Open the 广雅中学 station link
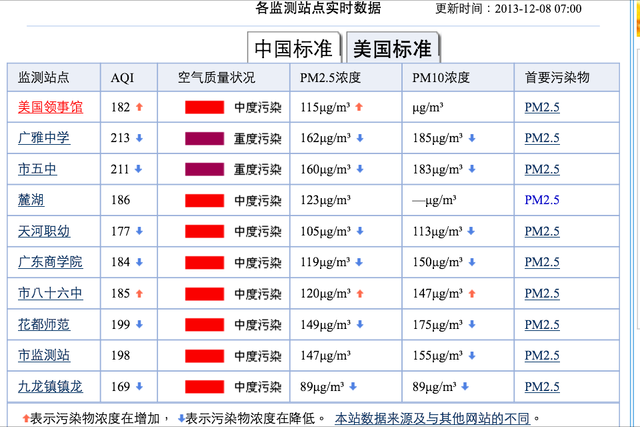 click(44, 137)
